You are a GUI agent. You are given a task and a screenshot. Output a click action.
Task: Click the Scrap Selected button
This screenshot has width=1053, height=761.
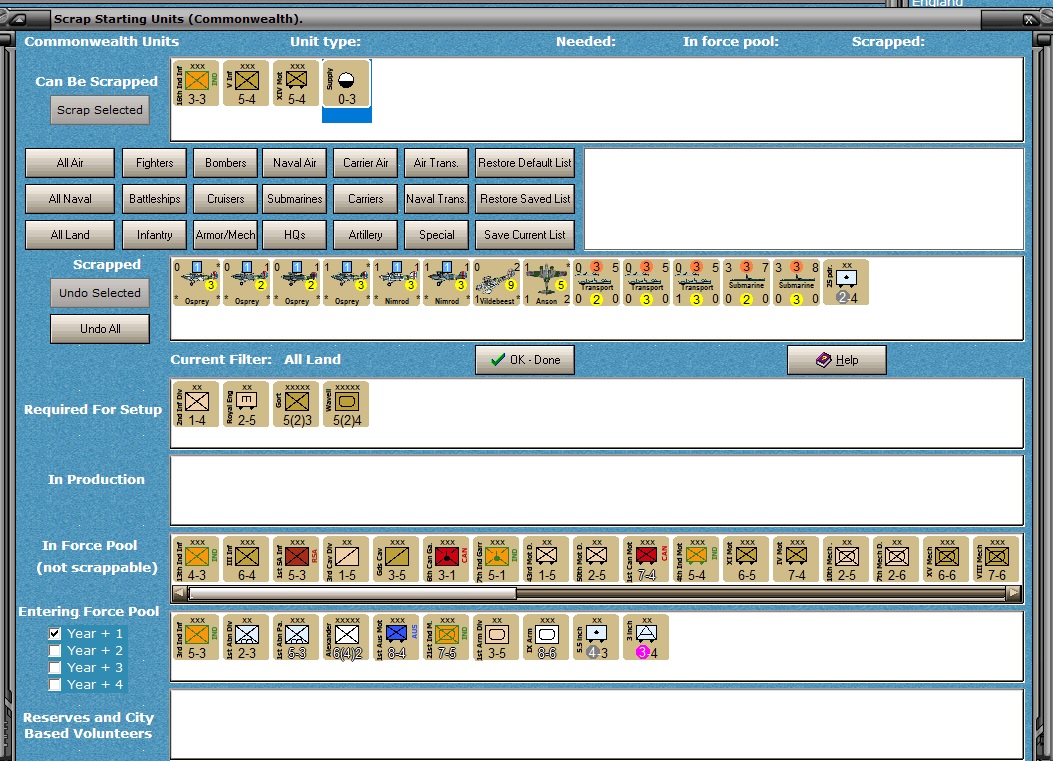[100, 110]
